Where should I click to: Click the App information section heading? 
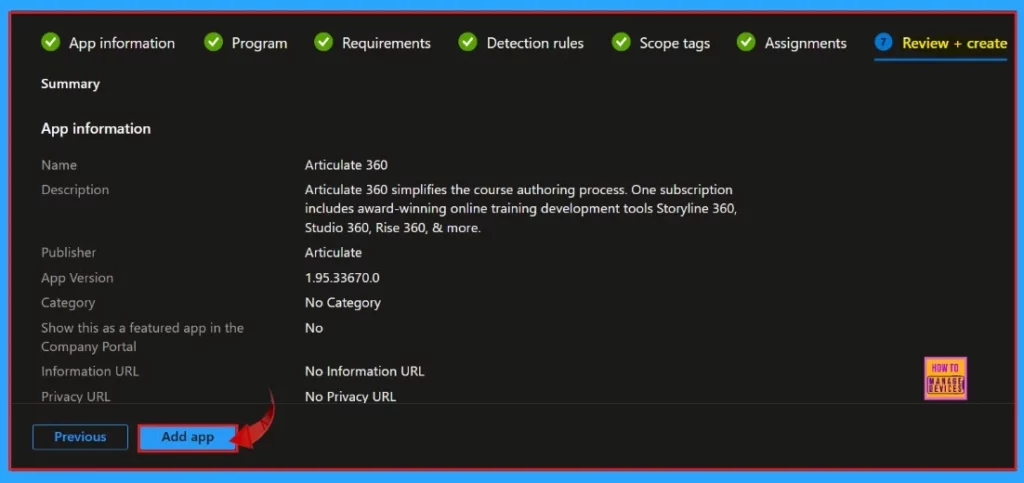[96, 129]
